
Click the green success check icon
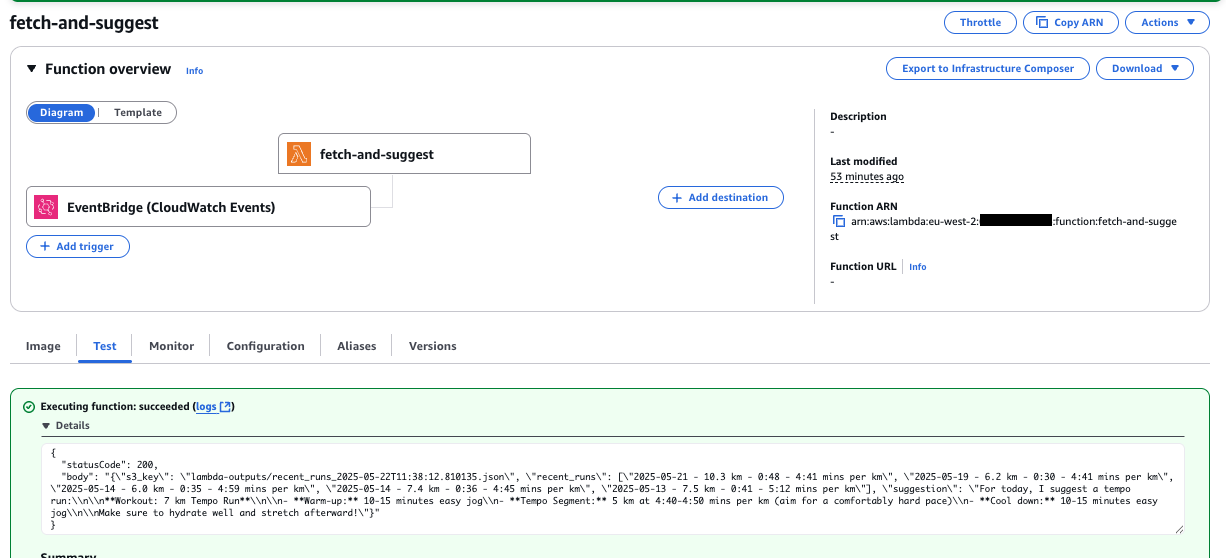pyautogui.click(x=29, y=407)
